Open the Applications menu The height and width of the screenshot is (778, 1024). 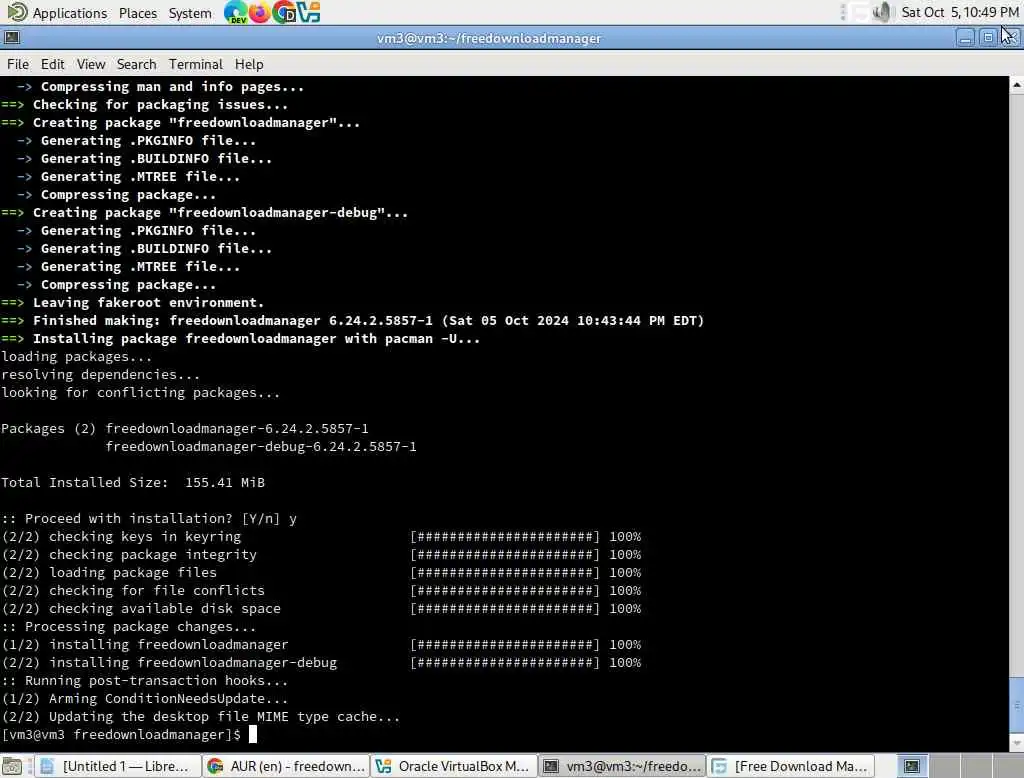[69, 13]
